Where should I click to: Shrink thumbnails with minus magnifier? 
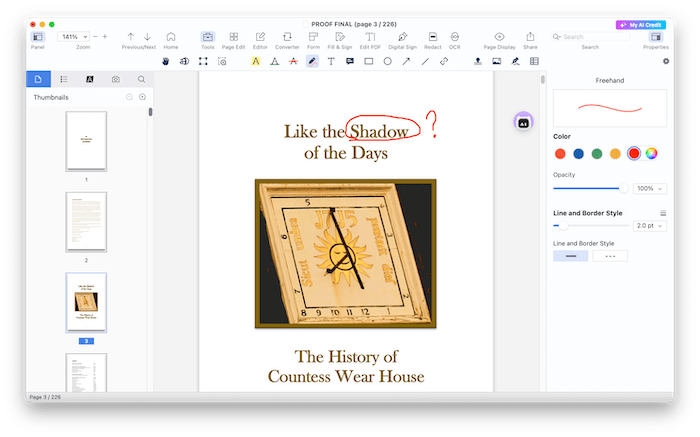(129, 97)
